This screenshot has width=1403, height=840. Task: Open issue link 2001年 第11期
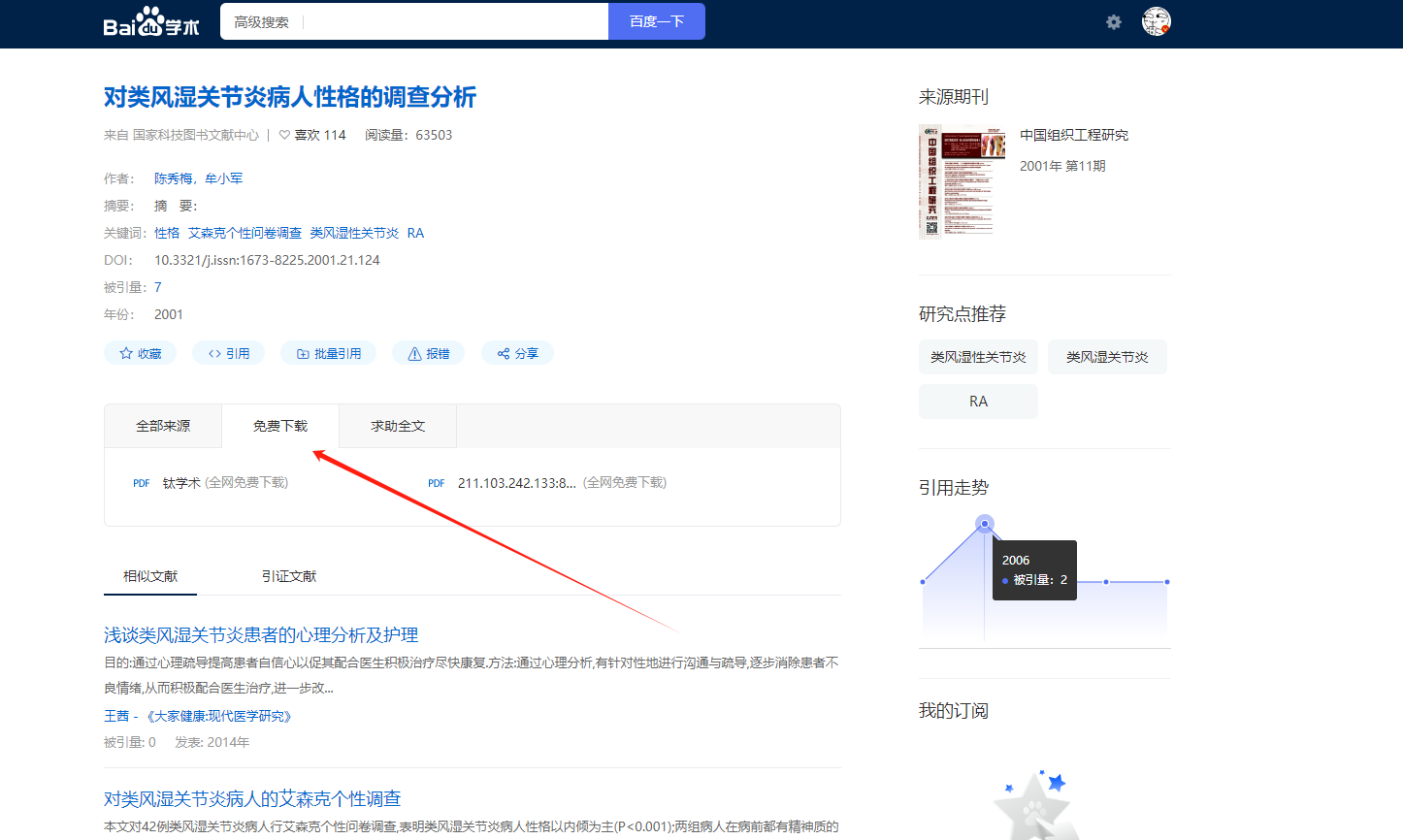pos(1062,166)
